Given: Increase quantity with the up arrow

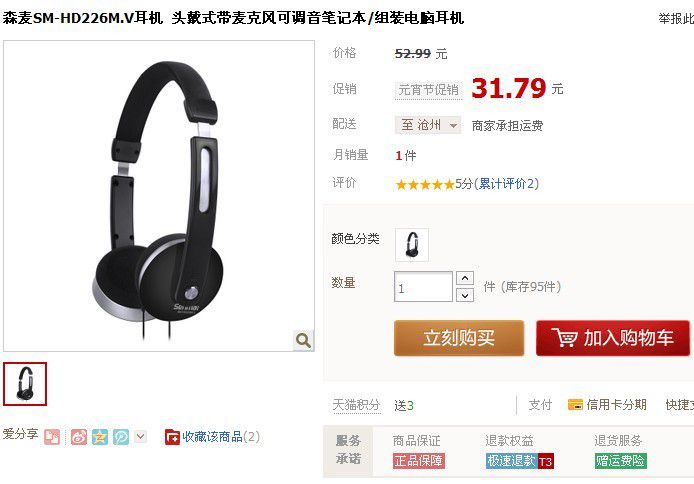Looking at the screenshot, I should pyautogui.click(x=465, y=278).
